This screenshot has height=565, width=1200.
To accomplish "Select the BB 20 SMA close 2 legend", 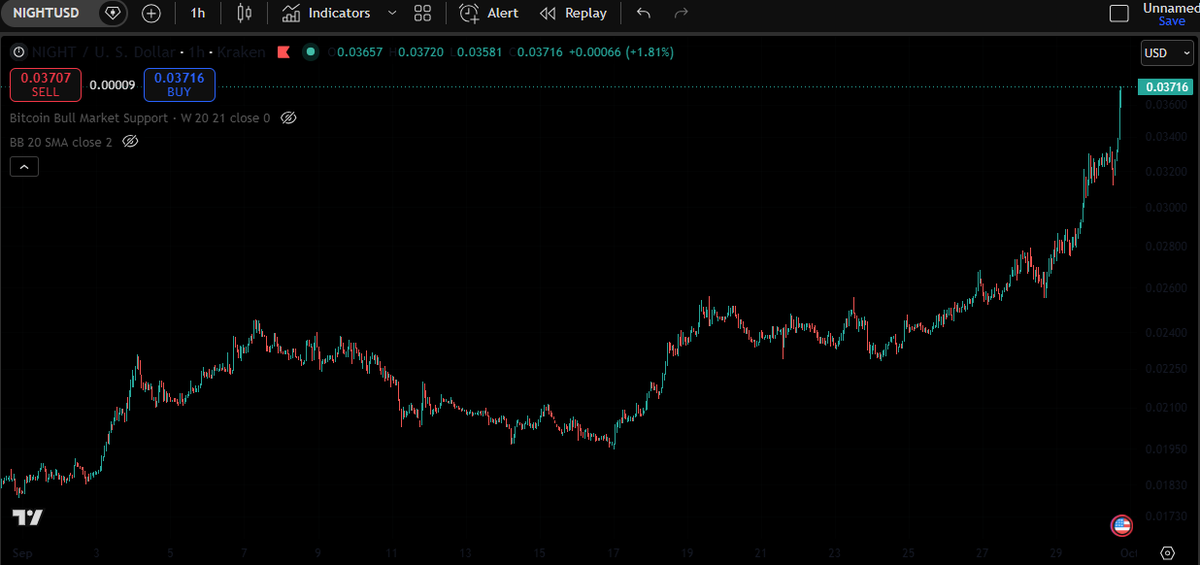I will tap(61, 142).
